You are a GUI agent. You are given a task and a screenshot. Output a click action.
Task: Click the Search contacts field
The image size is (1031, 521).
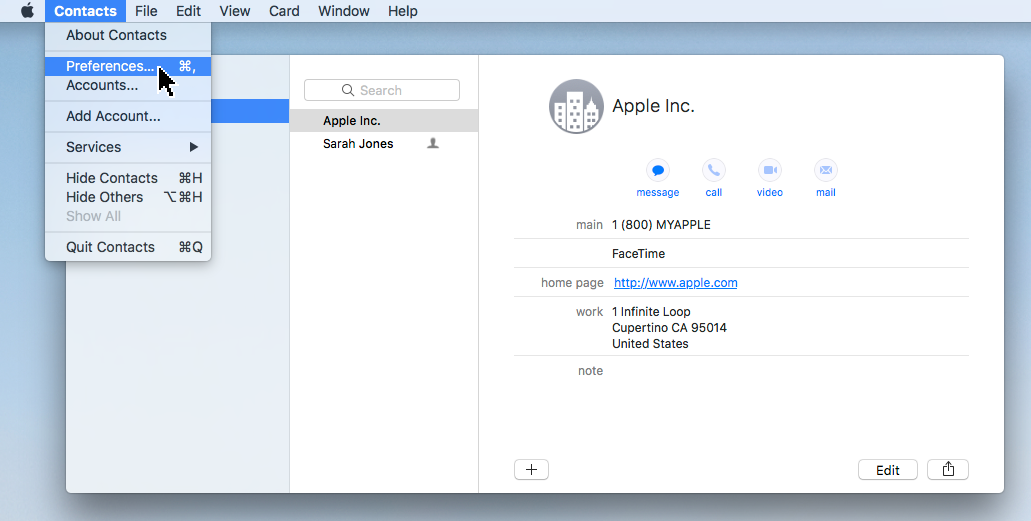(x=382, y=90)
